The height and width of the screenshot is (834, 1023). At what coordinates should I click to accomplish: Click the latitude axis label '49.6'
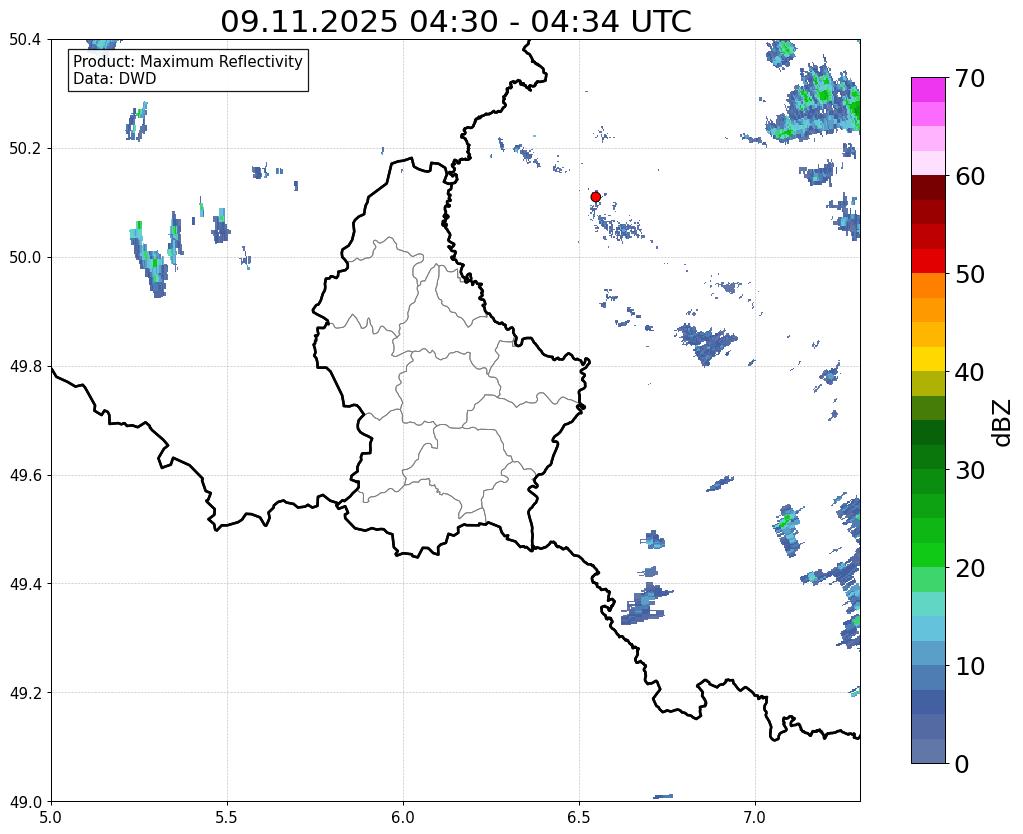tap(25, 476)
